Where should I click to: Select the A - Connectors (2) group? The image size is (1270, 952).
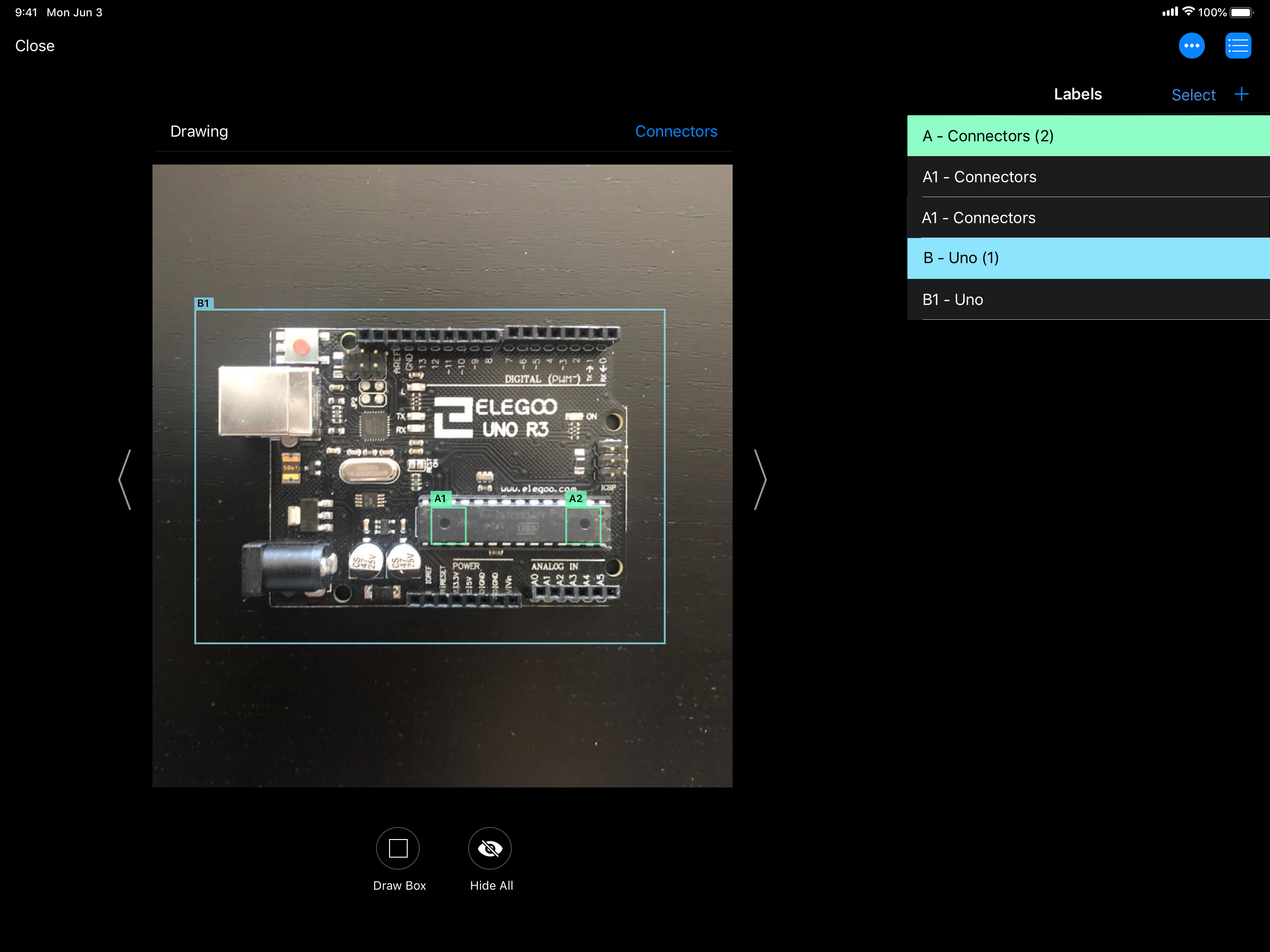click(x=1088, y=136)
